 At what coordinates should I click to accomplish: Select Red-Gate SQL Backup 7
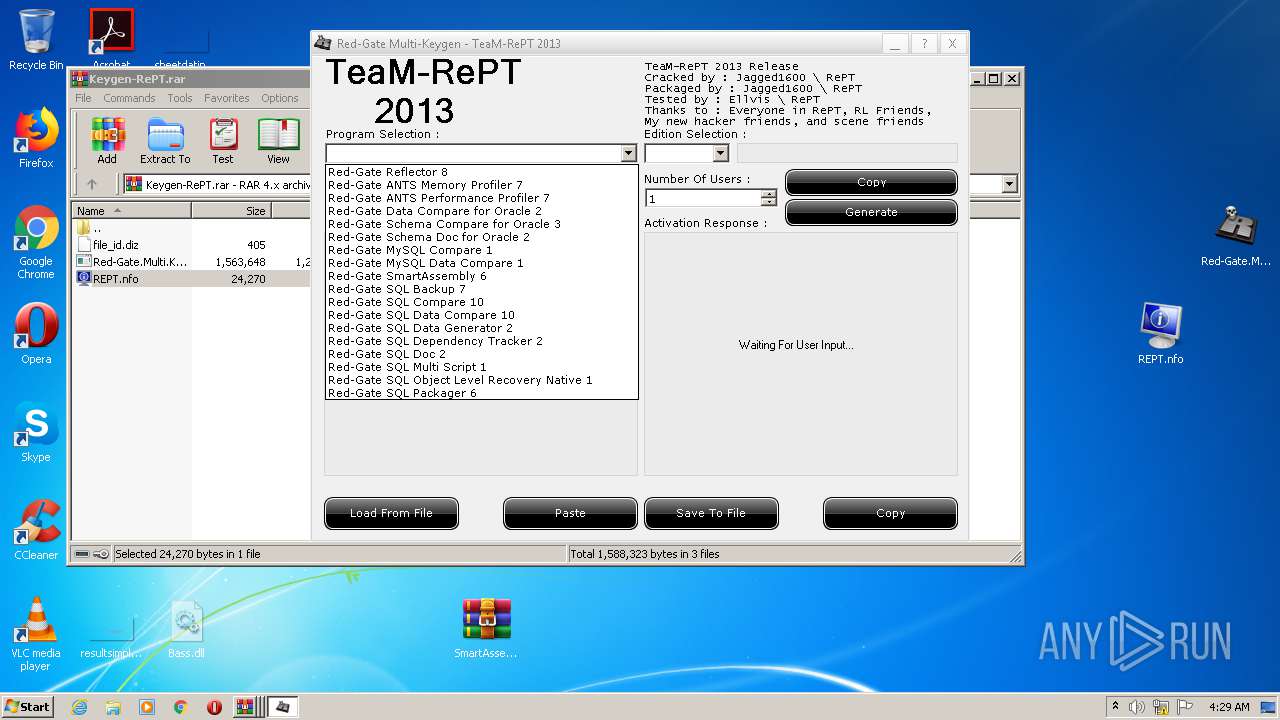(x=482, y=289)
